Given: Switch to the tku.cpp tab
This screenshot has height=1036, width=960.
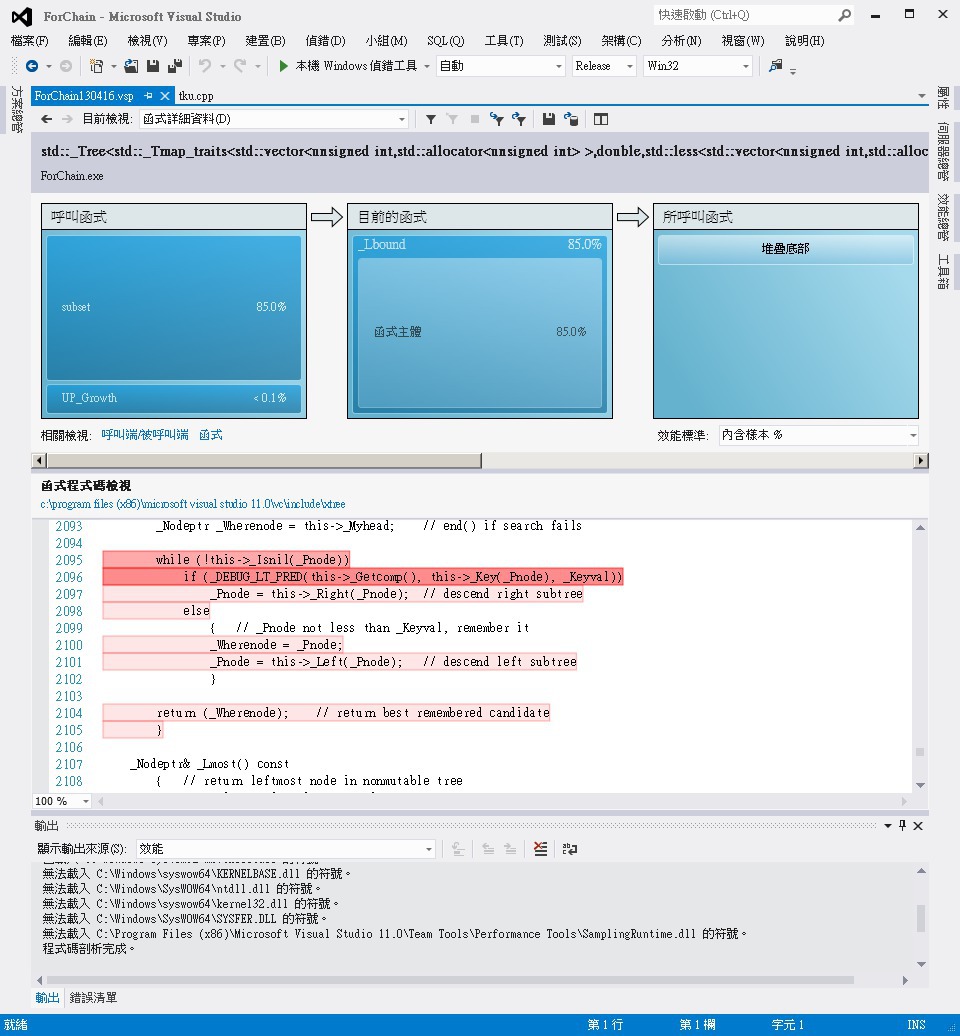Looking at the screenshot, I should tap(196, 96).
